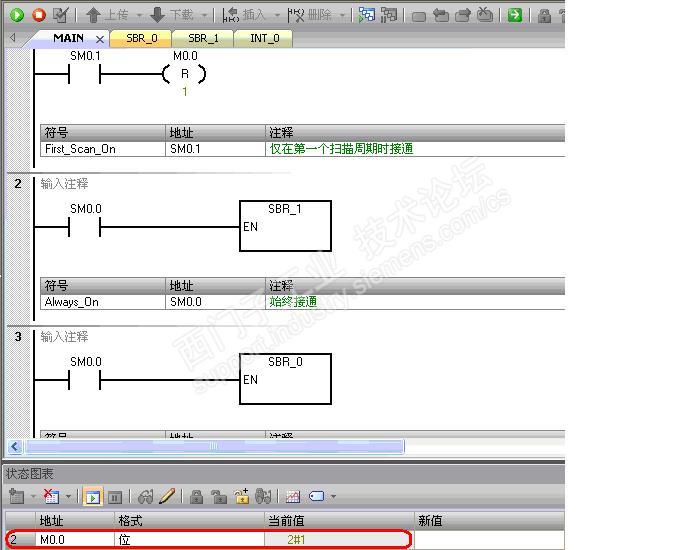Click the green Run PLC icon

click(17, 15)
